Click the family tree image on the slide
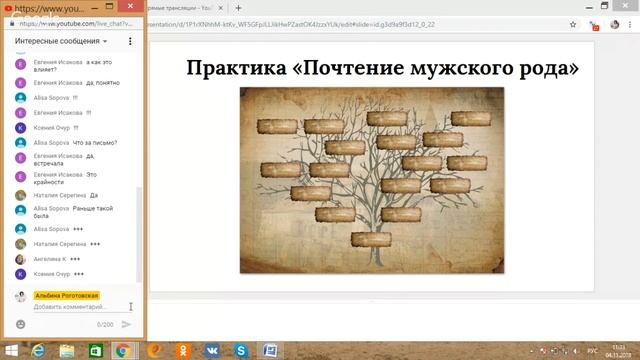640x360 pixels. coord(372,180)
